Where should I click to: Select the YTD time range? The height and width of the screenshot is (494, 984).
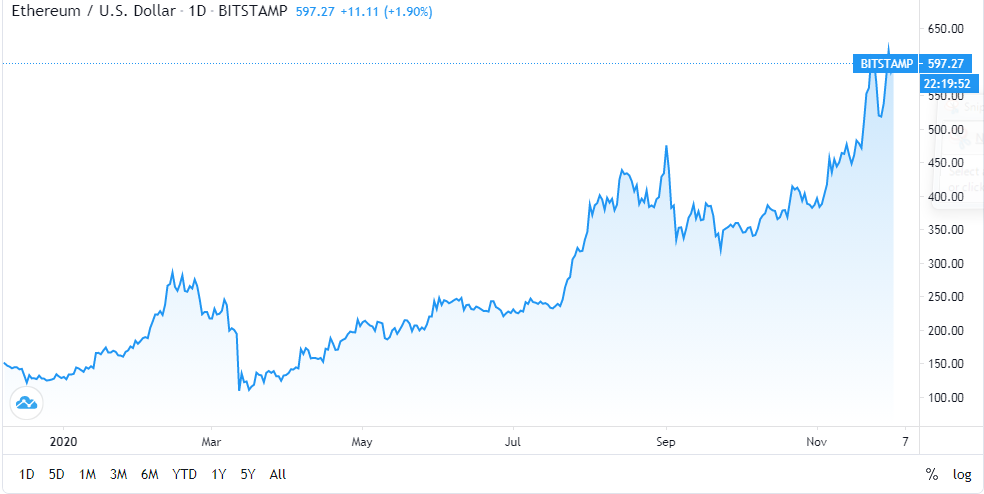click(x=184, y=475)
